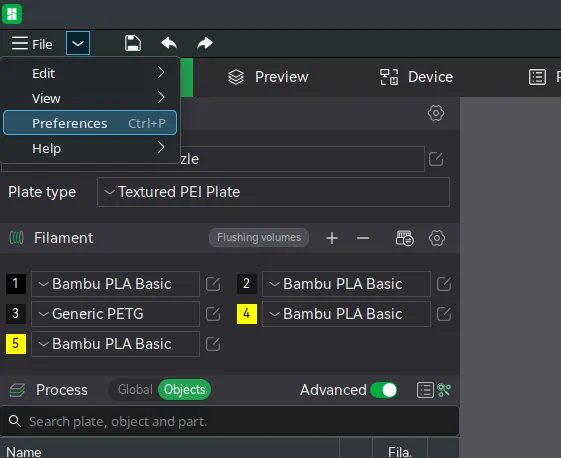Click the process settings list icon

pos(425,390)
